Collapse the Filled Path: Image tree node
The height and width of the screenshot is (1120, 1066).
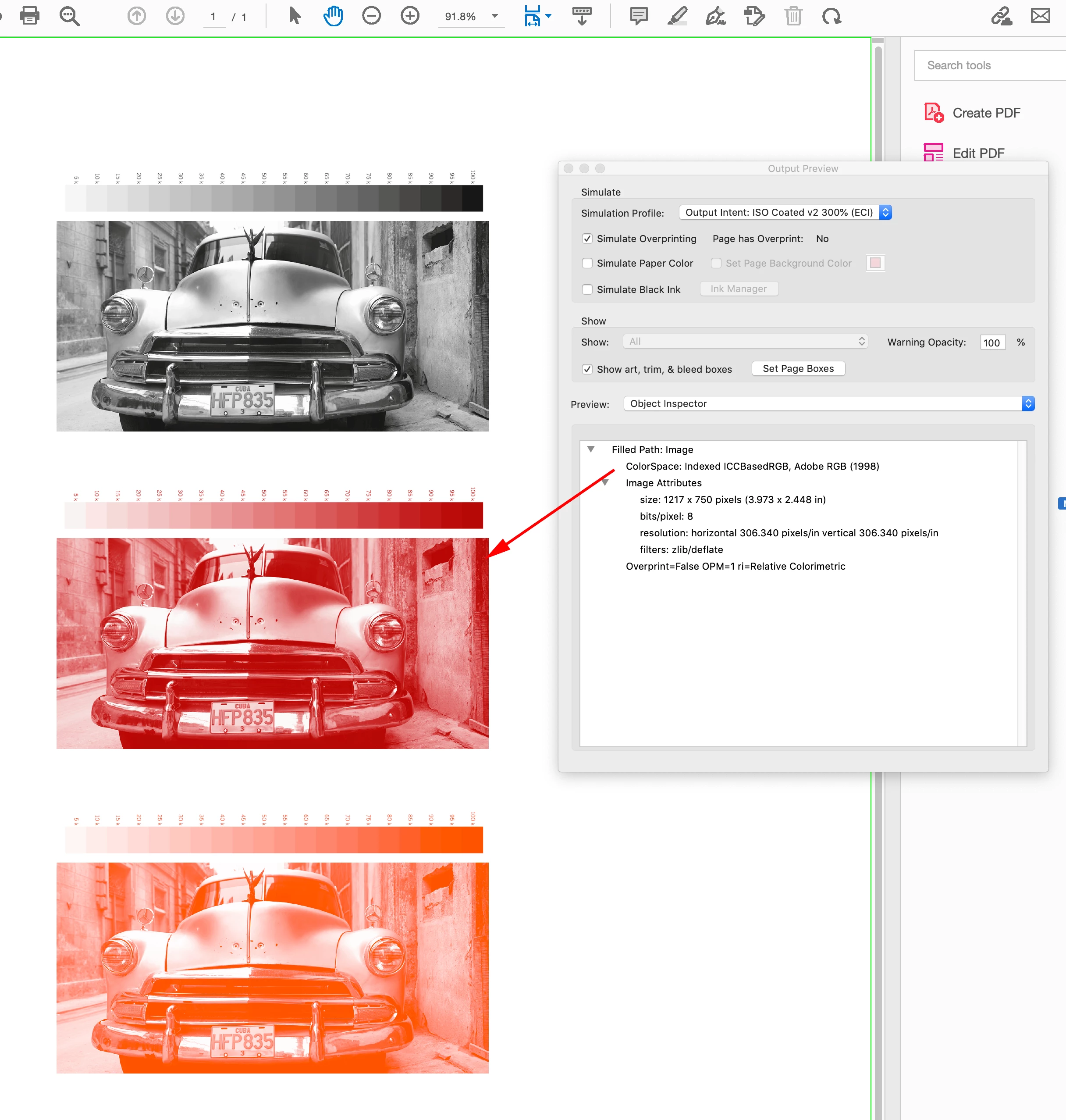[x=591, y=449]
